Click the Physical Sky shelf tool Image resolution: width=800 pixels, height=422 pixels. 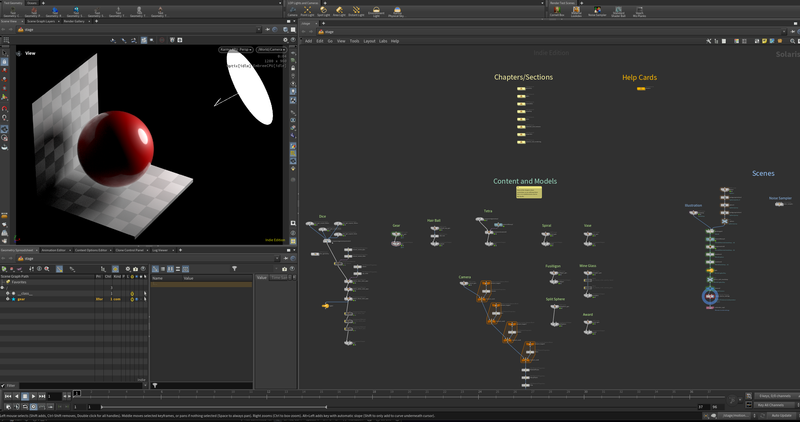tap(396, 11)
